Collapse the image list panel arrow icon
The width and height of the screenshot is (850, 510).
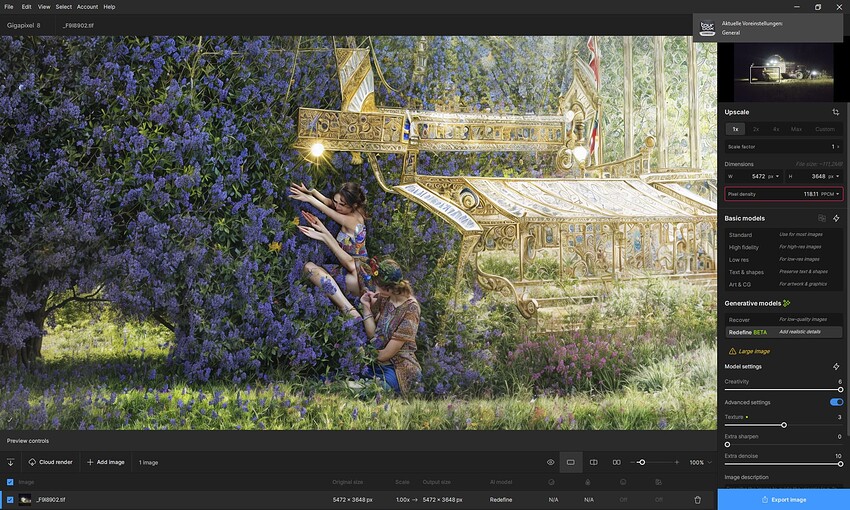point(10,462)
